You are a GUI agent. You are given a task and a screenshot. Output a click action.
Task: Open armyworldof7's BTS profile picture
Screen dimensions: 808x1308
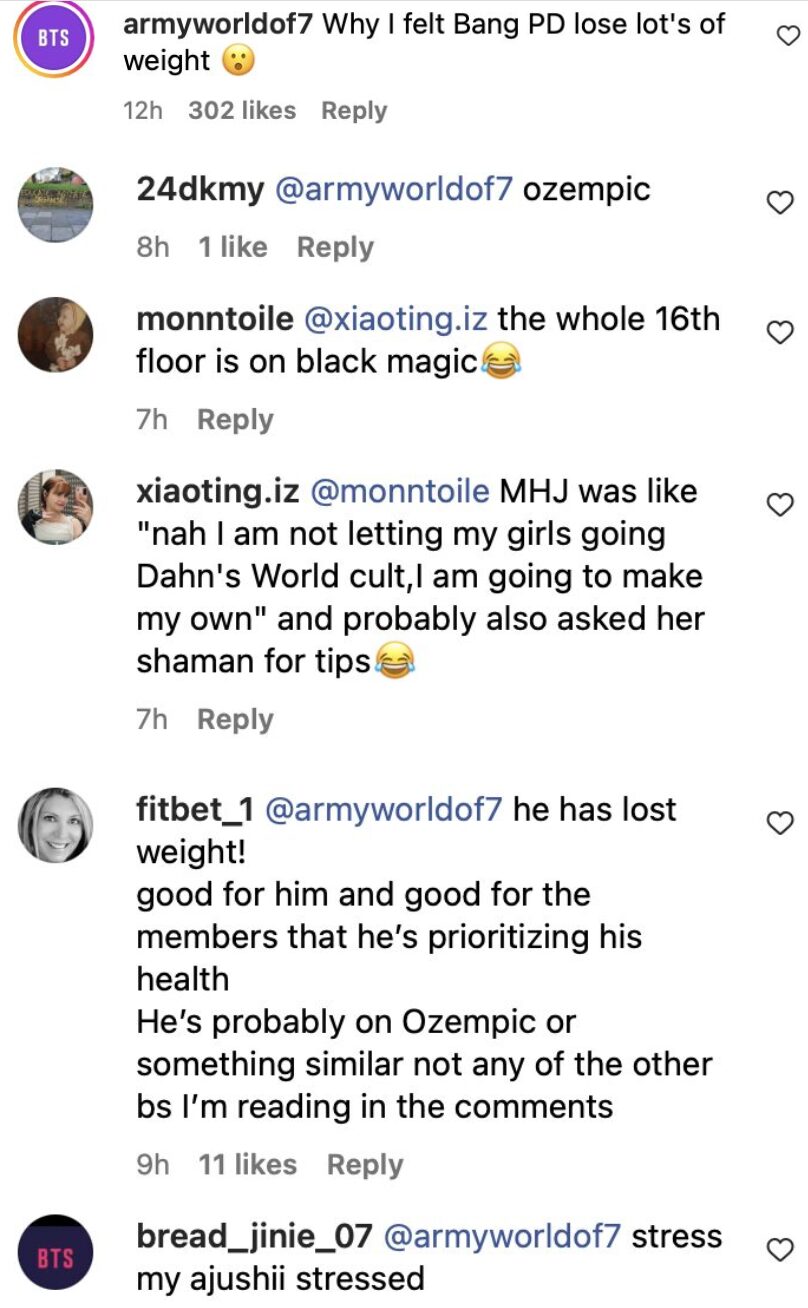54,39
